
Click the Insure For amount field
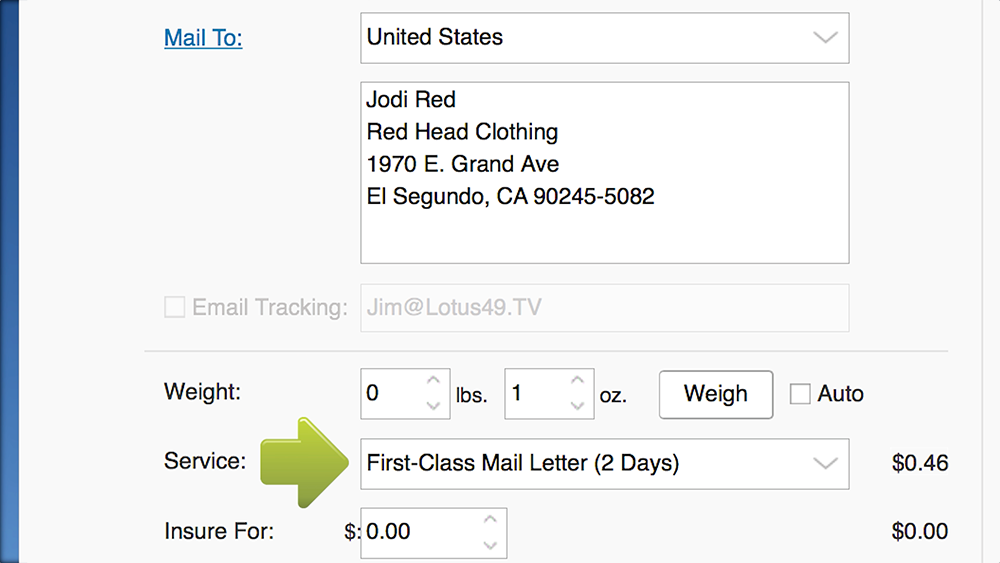(422, 532)
